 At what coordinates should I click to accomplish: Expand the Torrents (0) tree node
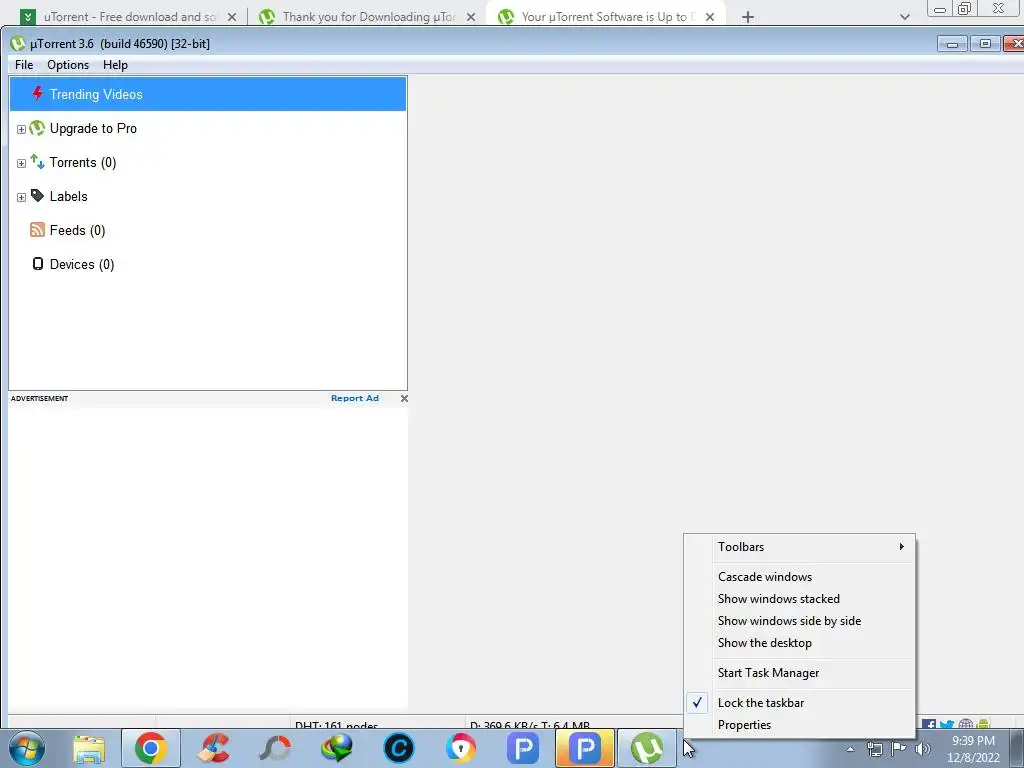pyautogui.click(x=21, y=163)
